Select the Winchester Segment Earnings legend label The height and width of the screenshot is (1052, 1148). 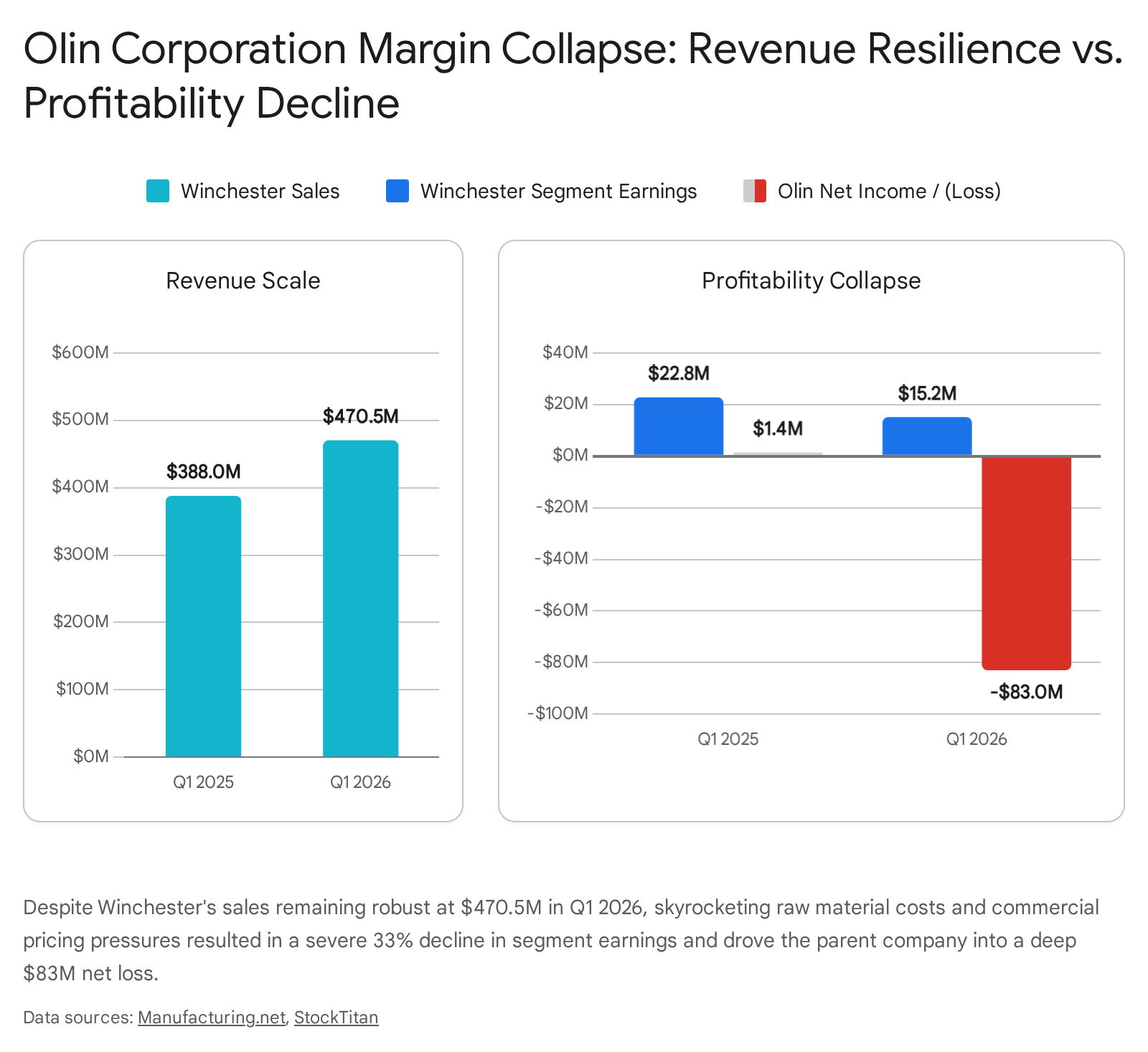(x=558, y=191)
